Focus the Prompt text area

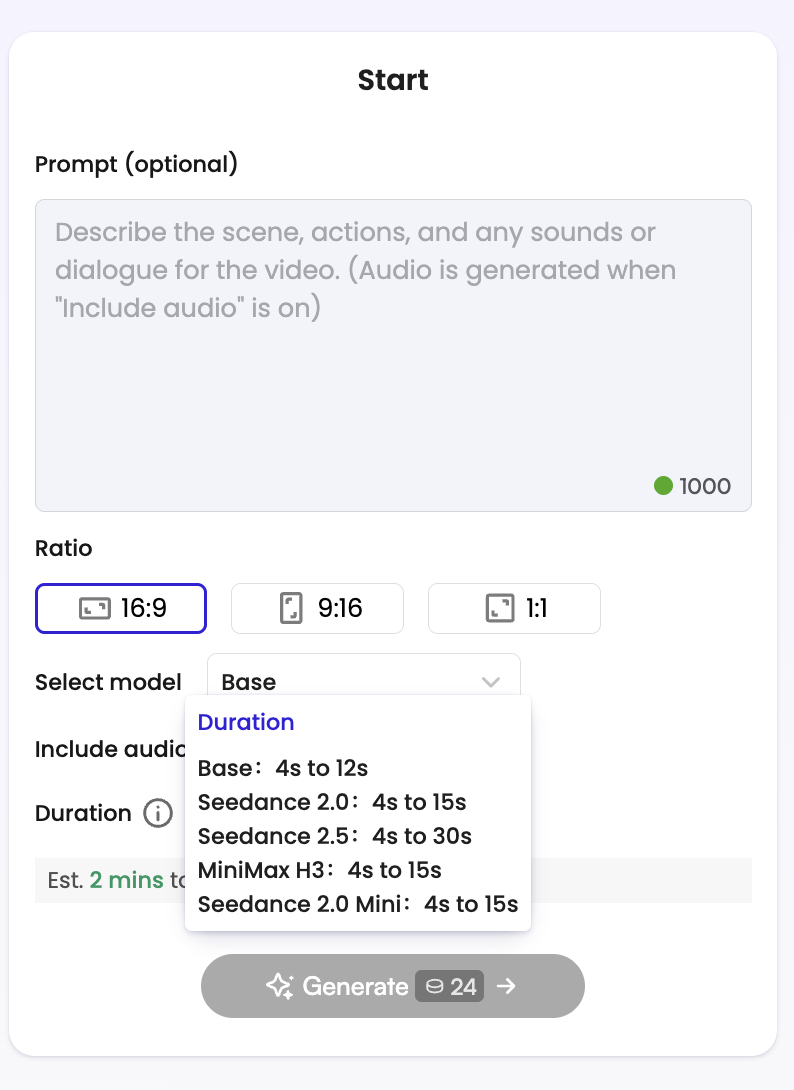pos(394,356)
